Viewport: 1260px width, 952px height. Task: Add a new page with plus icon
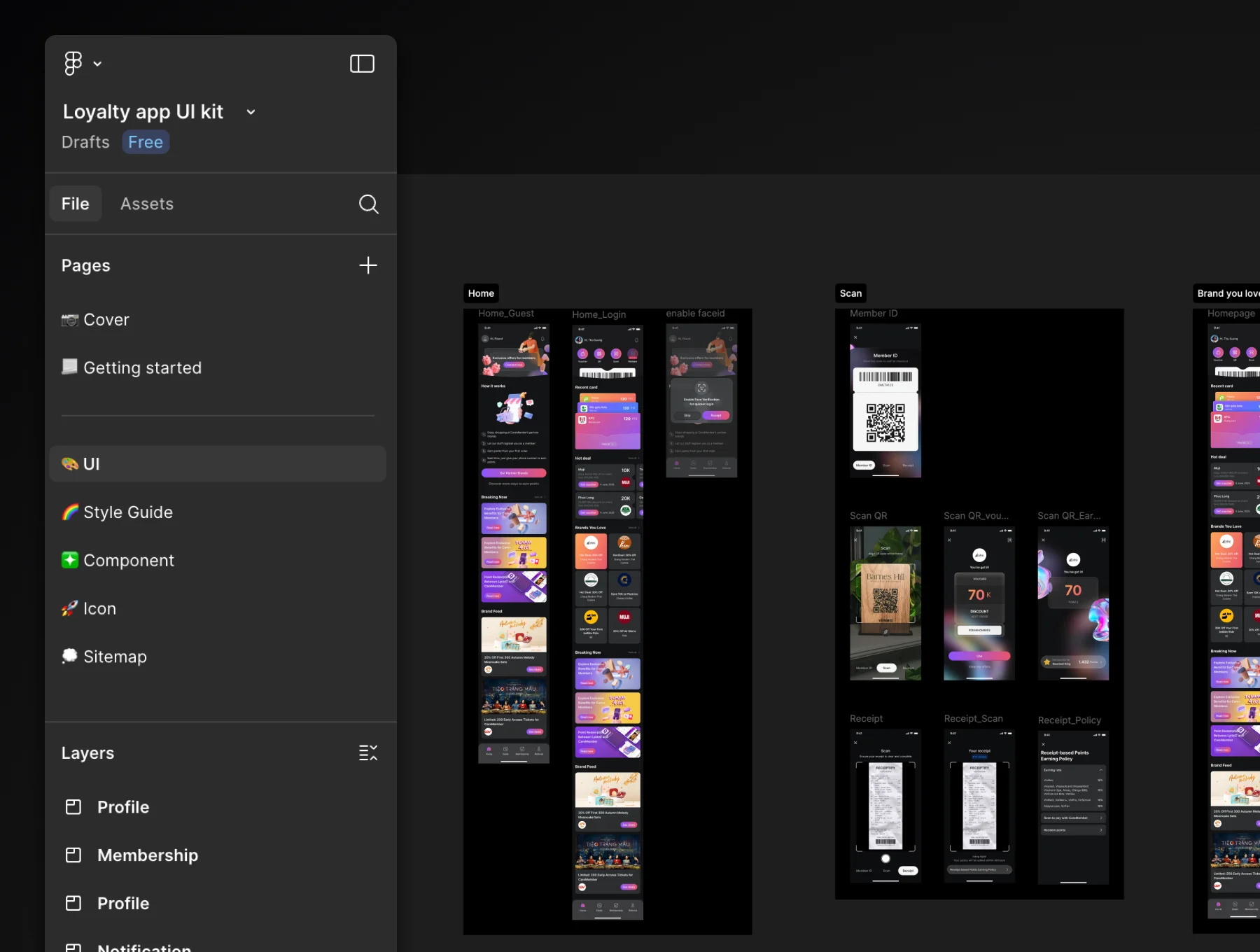368,265
